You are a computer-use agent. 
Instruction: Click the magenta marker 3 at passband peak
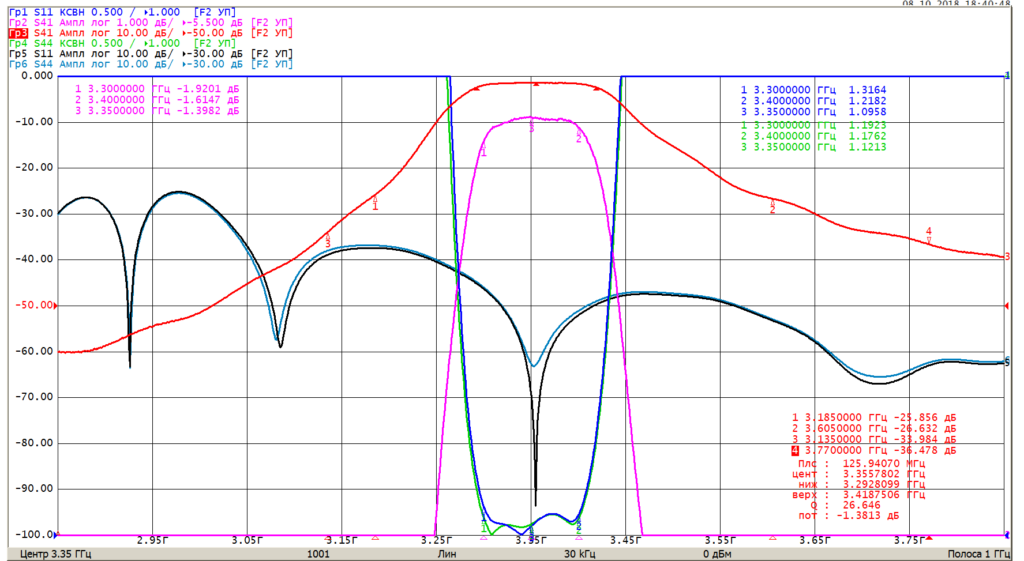[x=531, y=125]
